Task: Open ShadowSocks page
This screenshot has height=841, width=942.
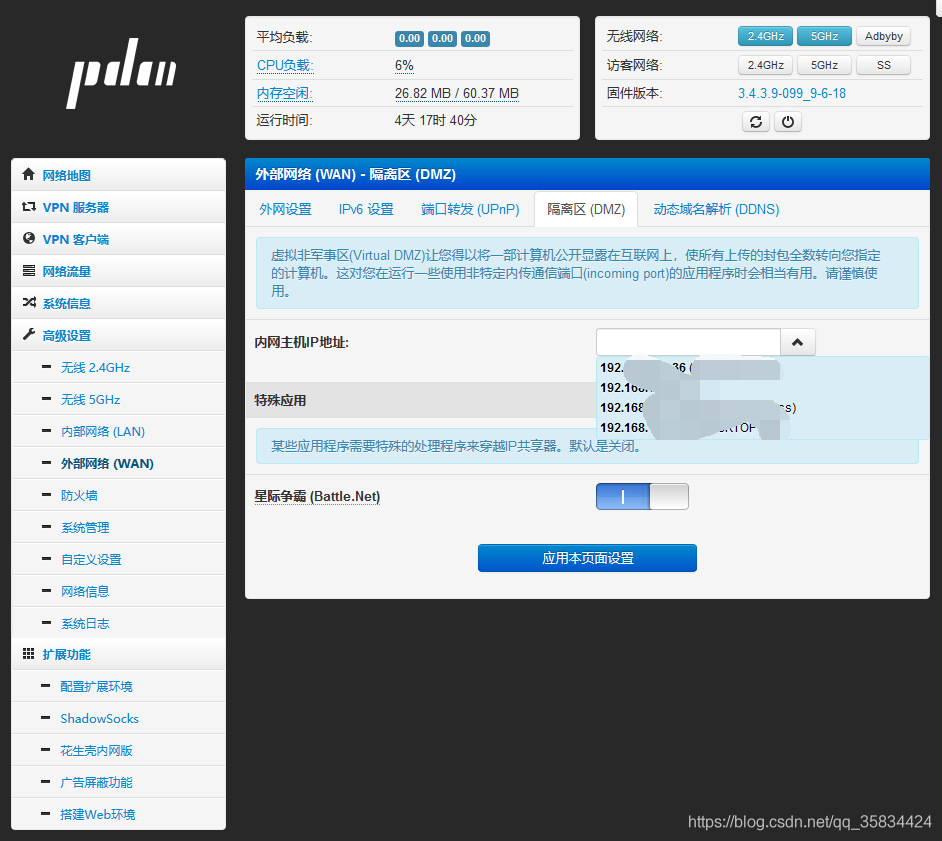Action: point(118,718)
